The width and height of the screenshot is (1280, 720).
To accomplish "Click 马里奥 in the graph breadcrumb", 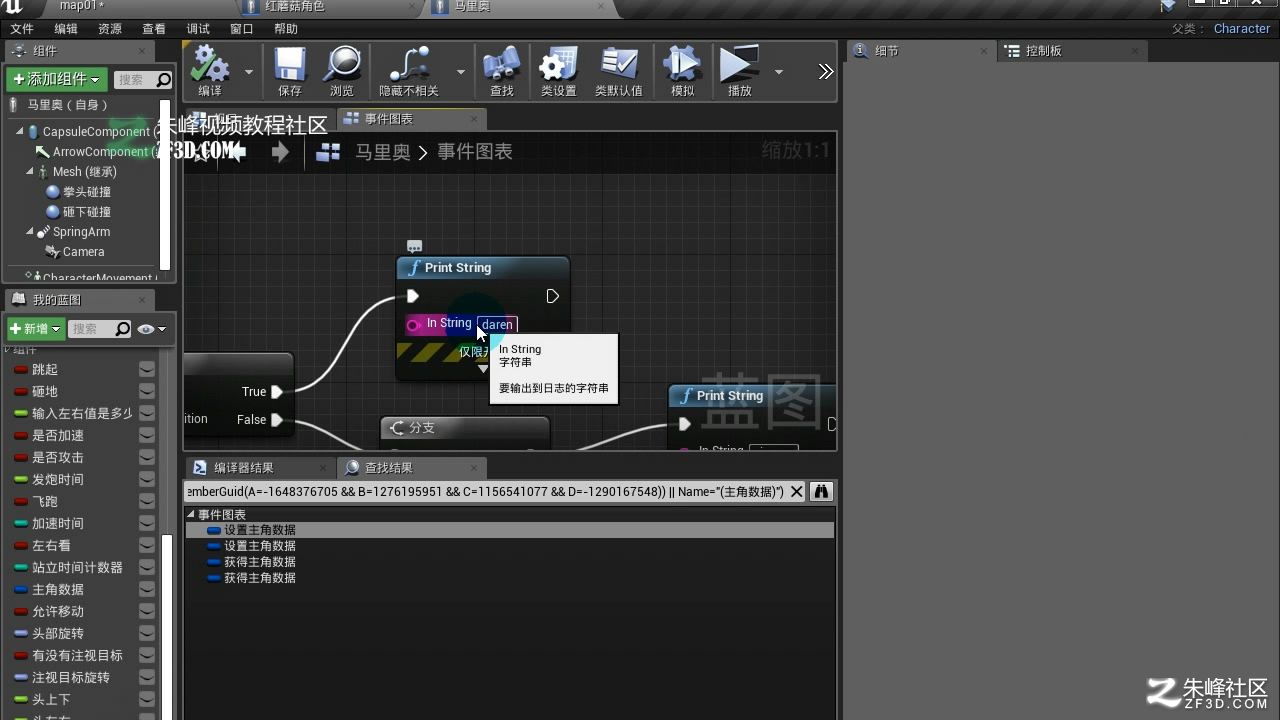I will (x=383, y=152).
